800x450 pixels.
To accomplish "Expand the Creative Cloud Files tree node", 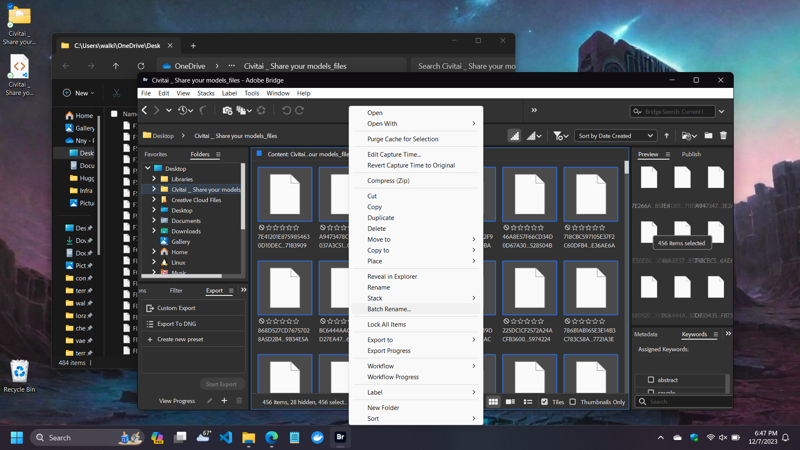I will (154, 200).
